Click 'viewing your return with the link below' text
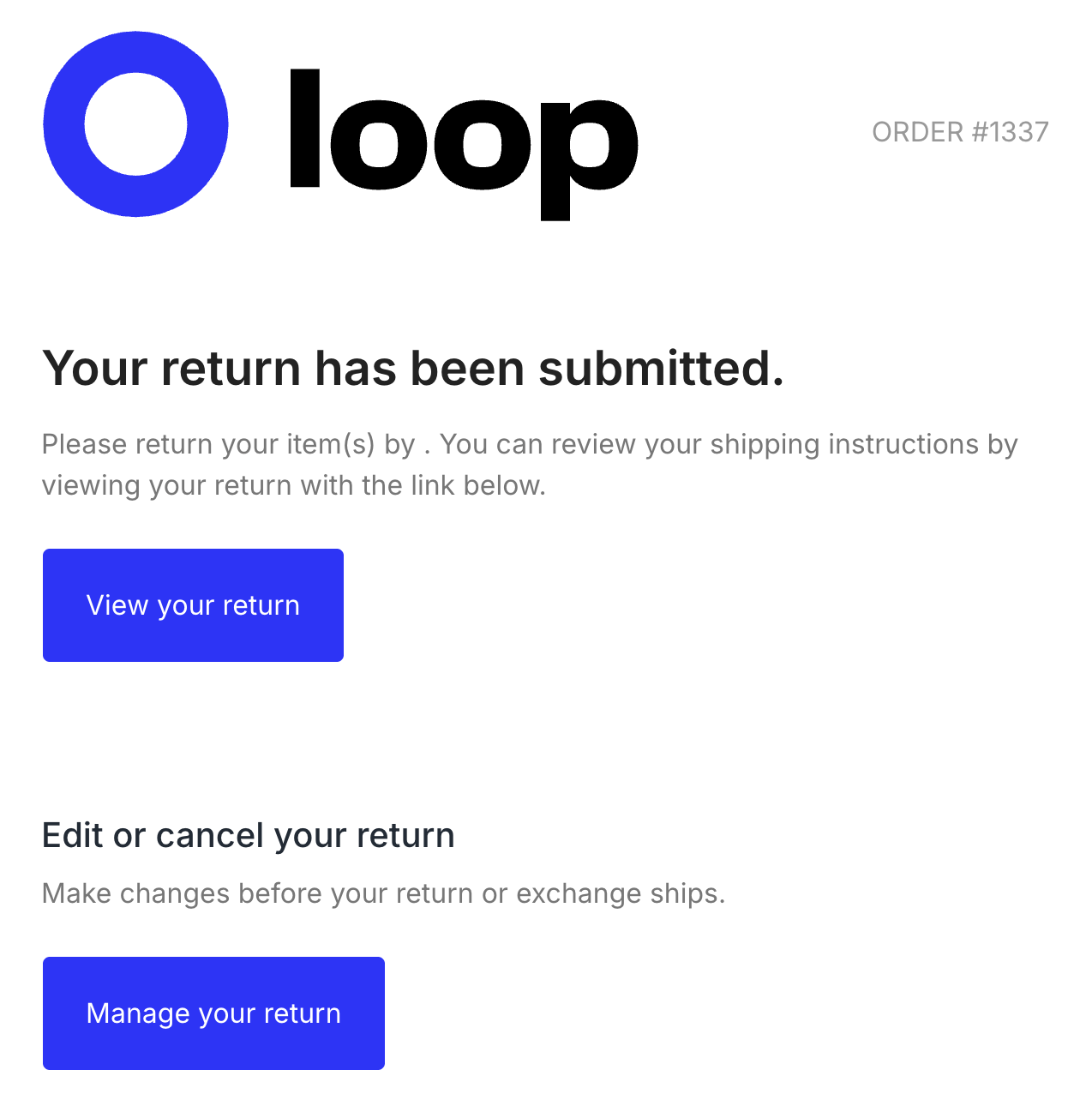Screen dimensions: 1092x1118 click(x=293, y=485)
